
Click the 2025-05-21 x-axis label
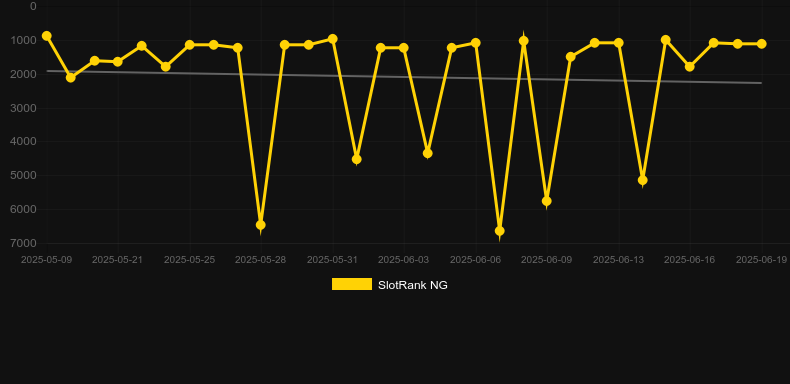point(117,260)
